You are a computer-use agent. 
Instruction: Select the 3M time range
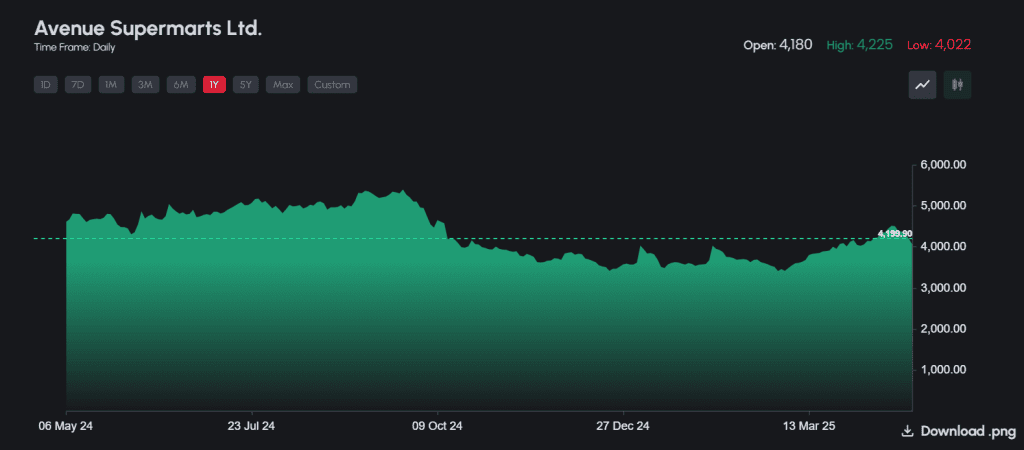[145, 85]
